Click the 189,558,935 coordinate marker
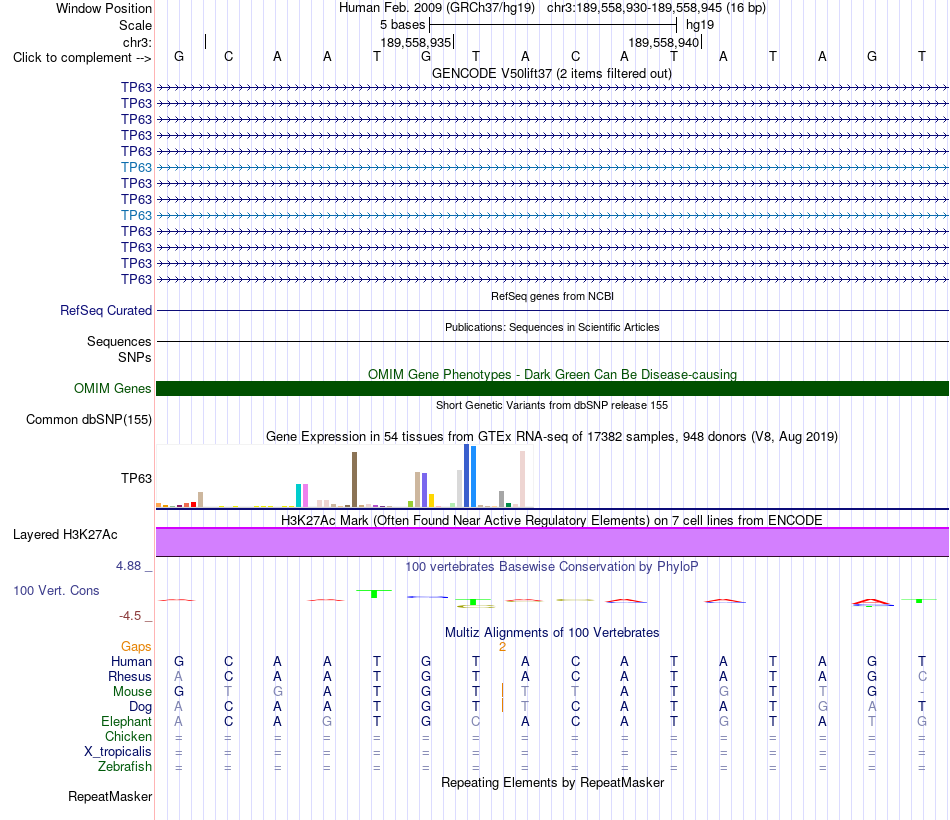The width and height of the screenshot is (950, 820). (416, 42)
